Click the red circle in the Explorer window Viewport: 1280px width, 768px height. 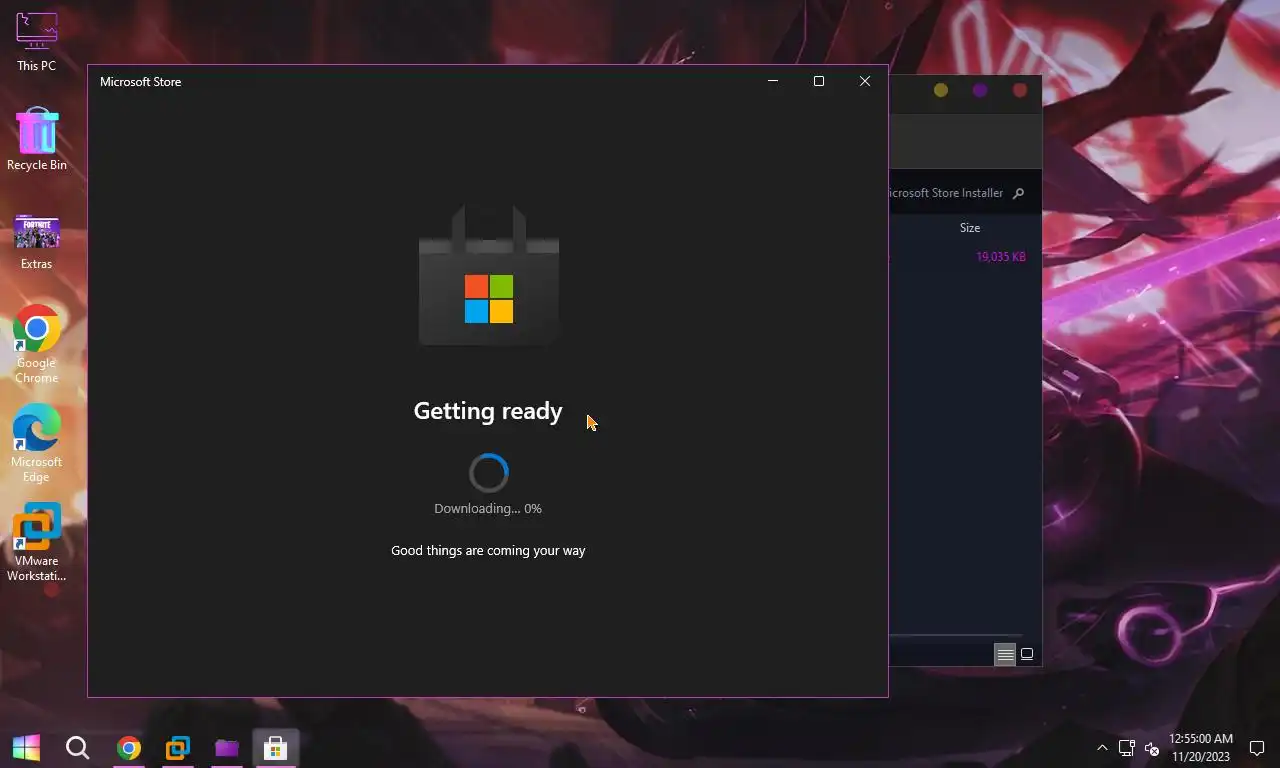pyautogui.click(x=1020, y=90)
